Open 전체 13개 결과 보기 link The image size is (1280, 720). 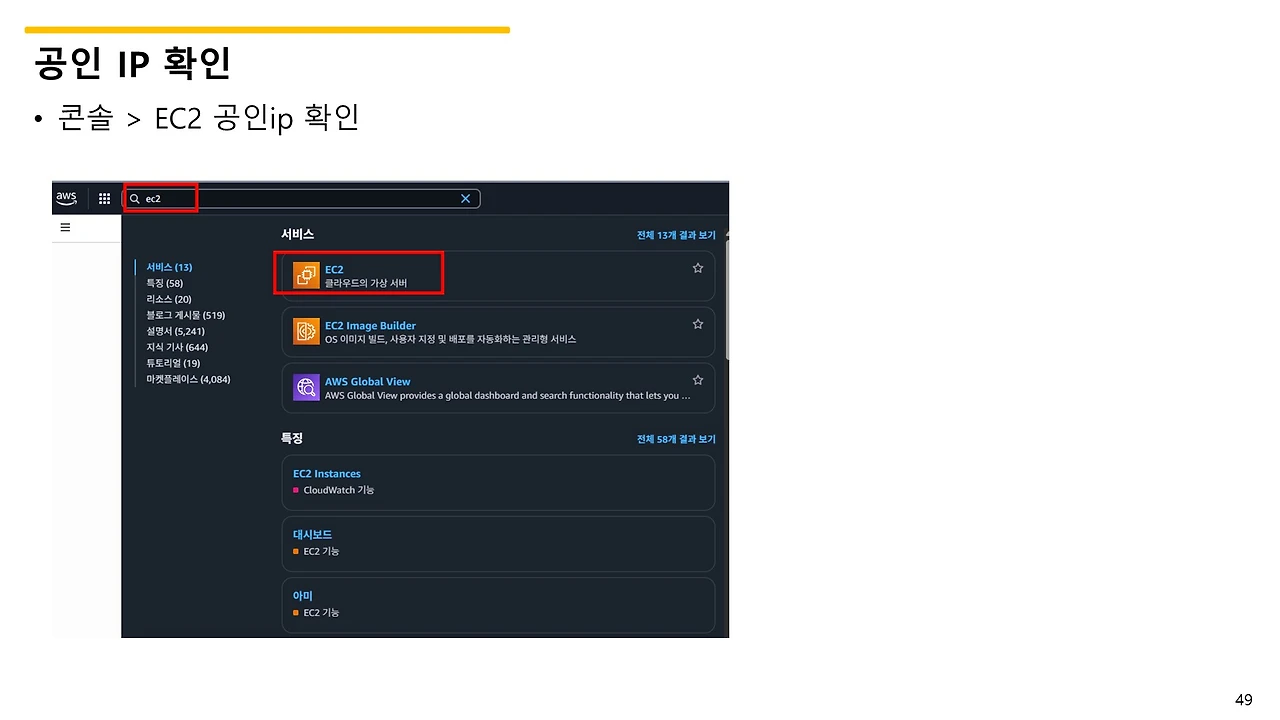676,234
